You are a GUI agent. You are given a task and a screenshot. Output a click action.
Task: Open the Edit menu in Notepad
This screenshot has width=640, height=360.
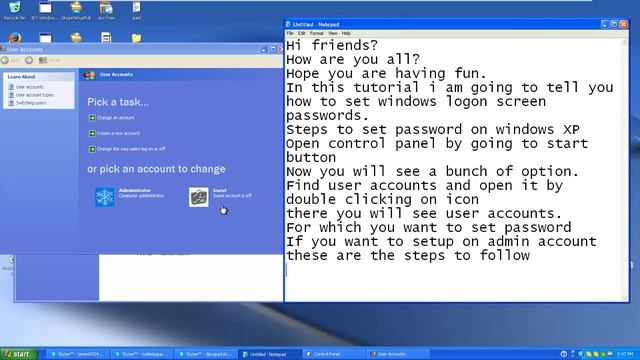click(x=302, y=33)
